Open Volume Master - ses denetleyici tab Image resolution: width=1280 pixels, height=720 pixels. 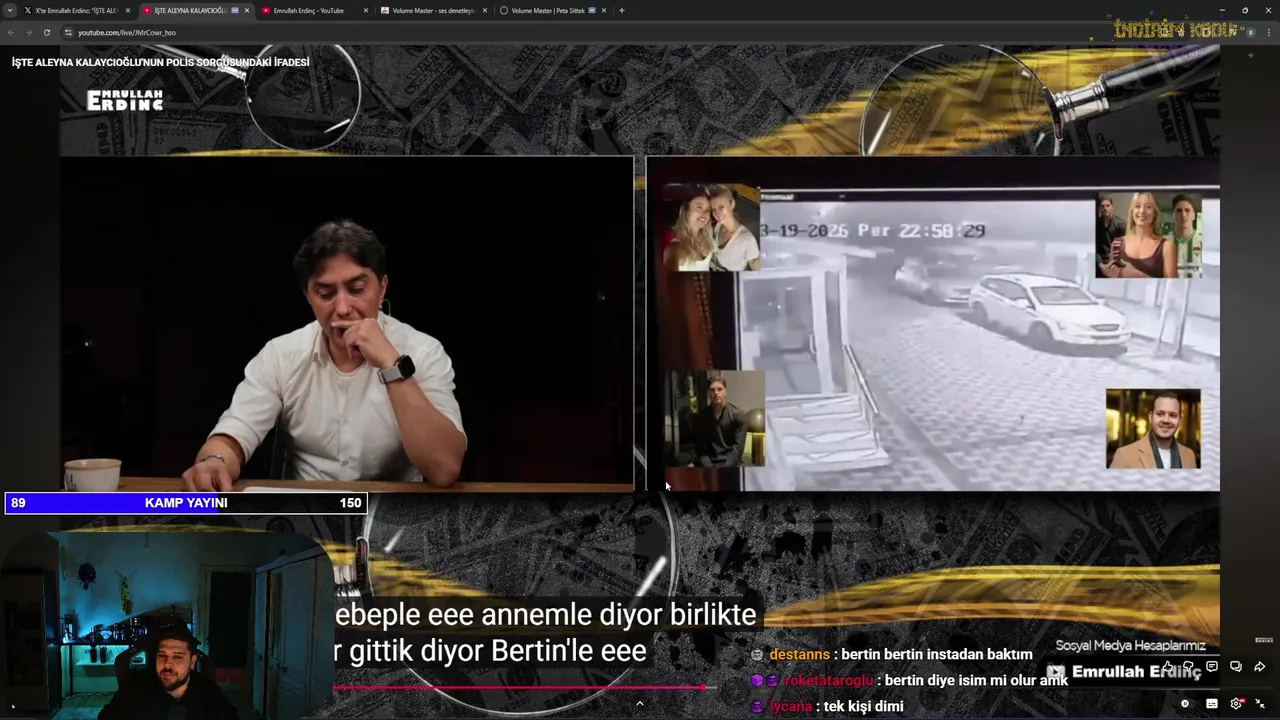point(428,10)
